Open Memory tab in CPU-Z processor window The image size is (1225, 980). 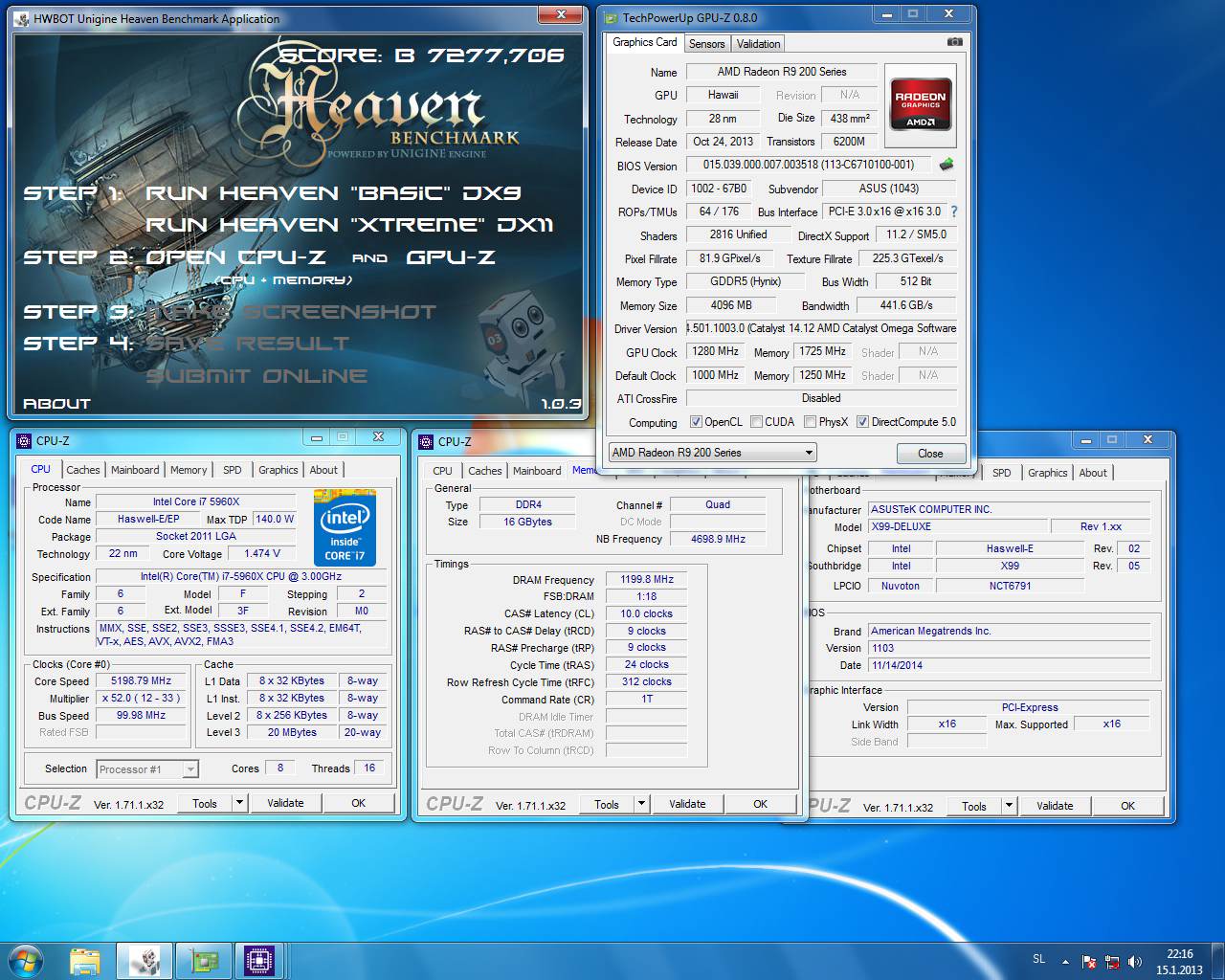(189, 470)
